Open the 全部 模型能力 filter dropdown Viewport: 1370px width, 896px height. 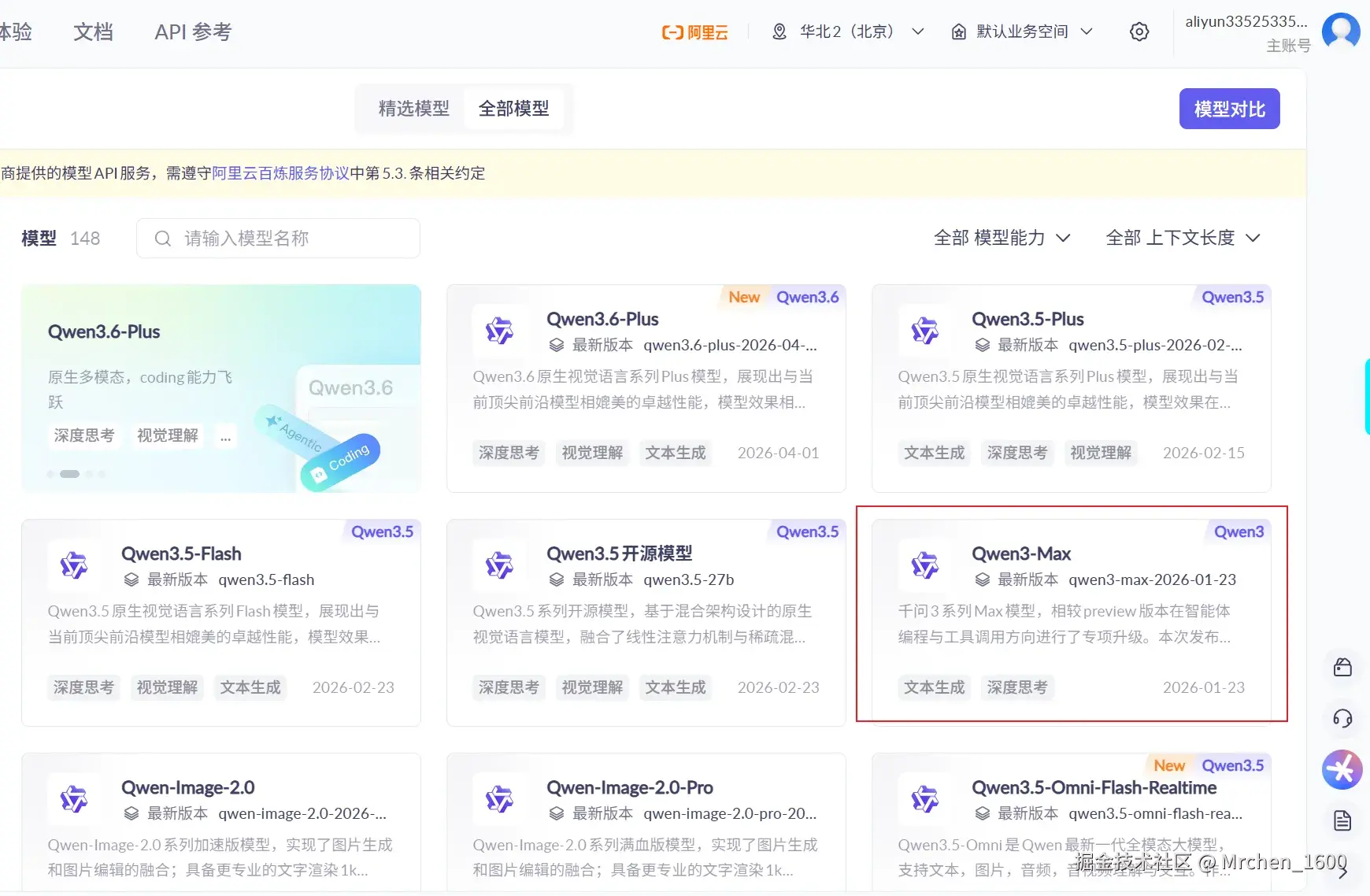tap(1002, 238)
